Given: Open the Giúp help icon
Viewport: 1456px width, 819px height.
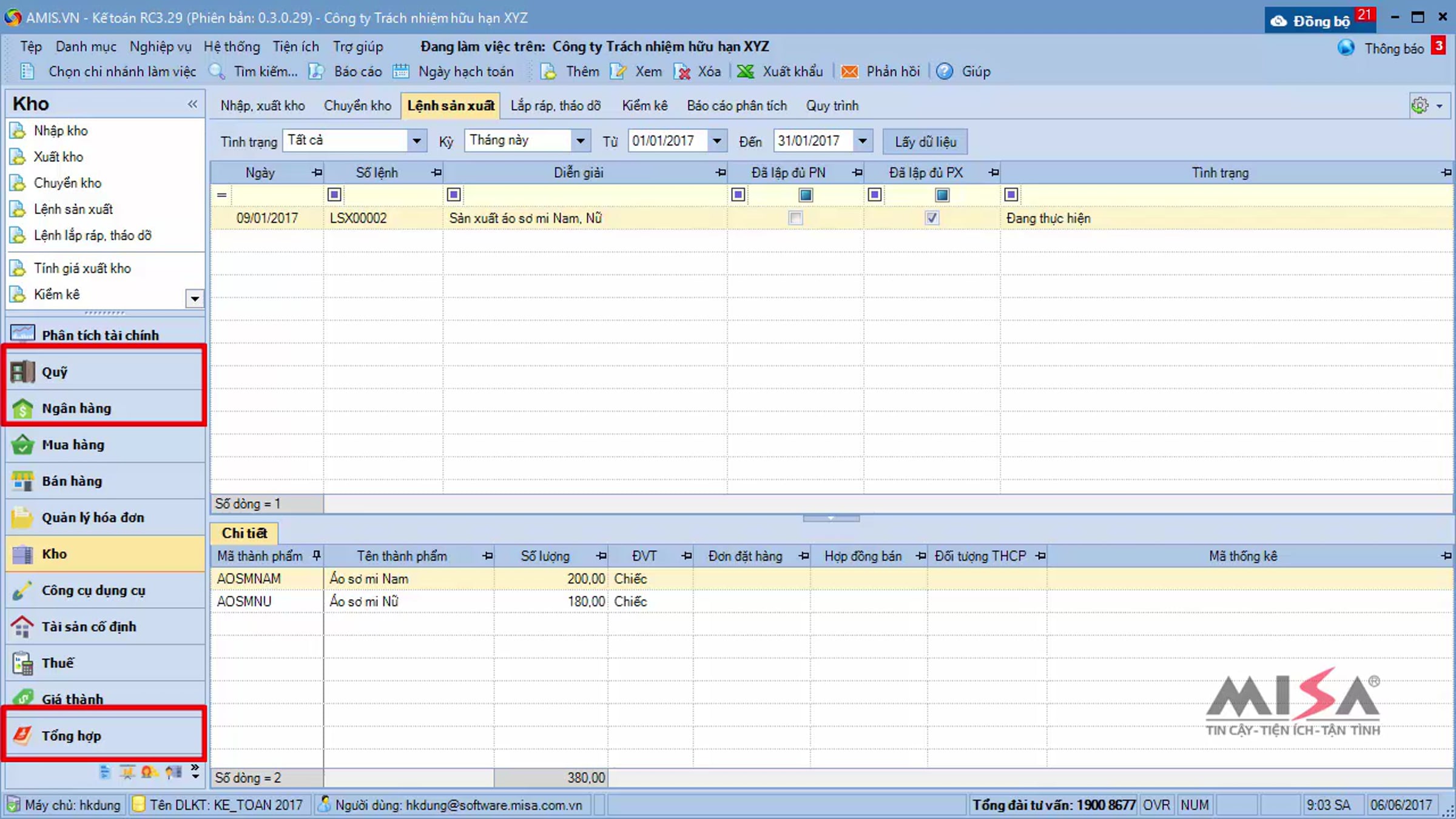Looking at the screenshot, I should (944, 72).
